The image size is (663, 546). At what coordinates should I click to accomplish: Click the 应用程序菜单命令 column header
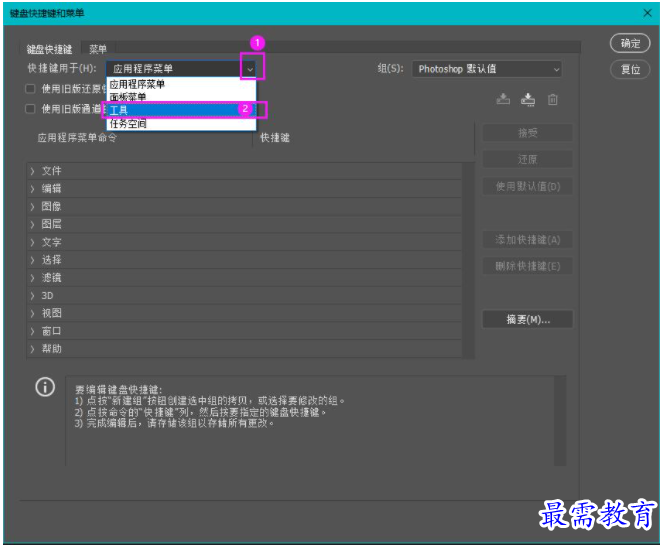77,137
